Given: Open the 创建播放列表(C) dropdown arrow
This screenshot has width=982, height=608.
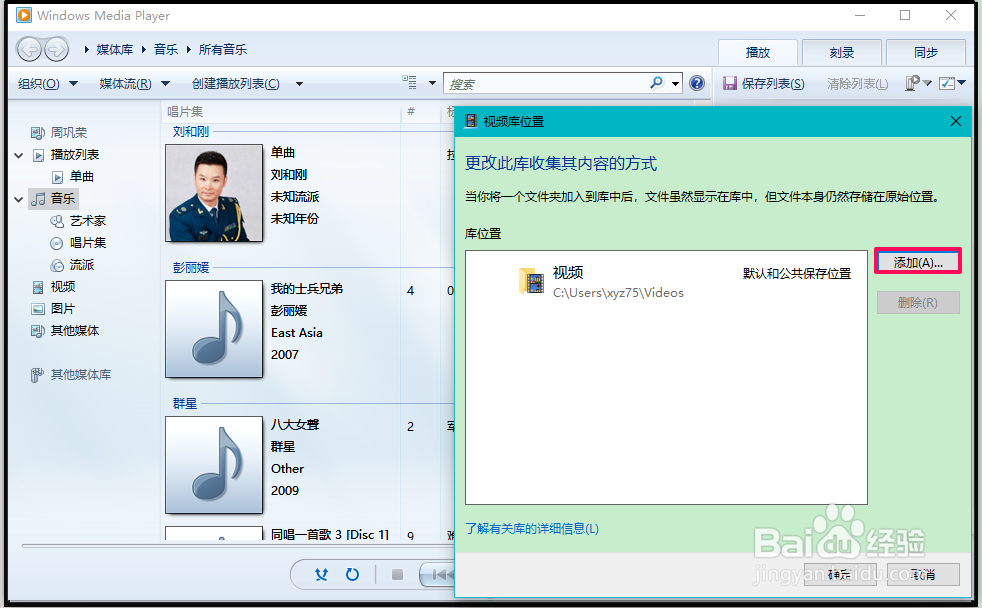Looking at the screenshot, I should tap(299, 84).
